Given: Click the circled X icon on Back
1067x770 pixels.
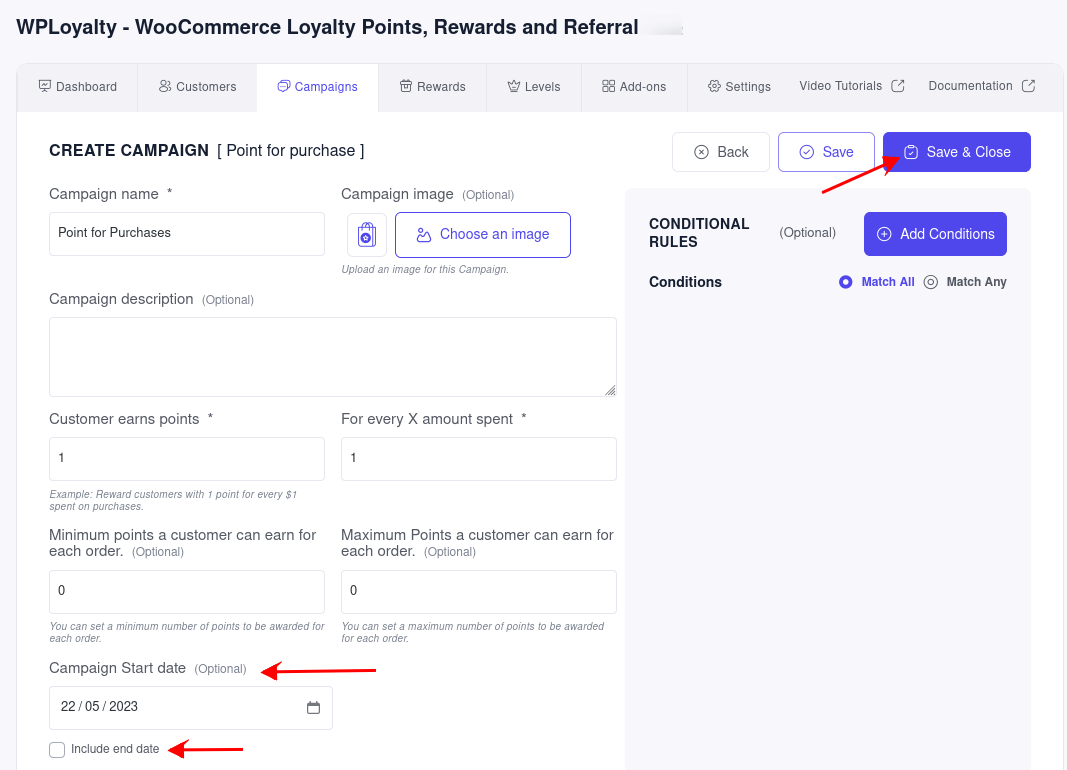Looking at the screenshot, I should [701, 152].
